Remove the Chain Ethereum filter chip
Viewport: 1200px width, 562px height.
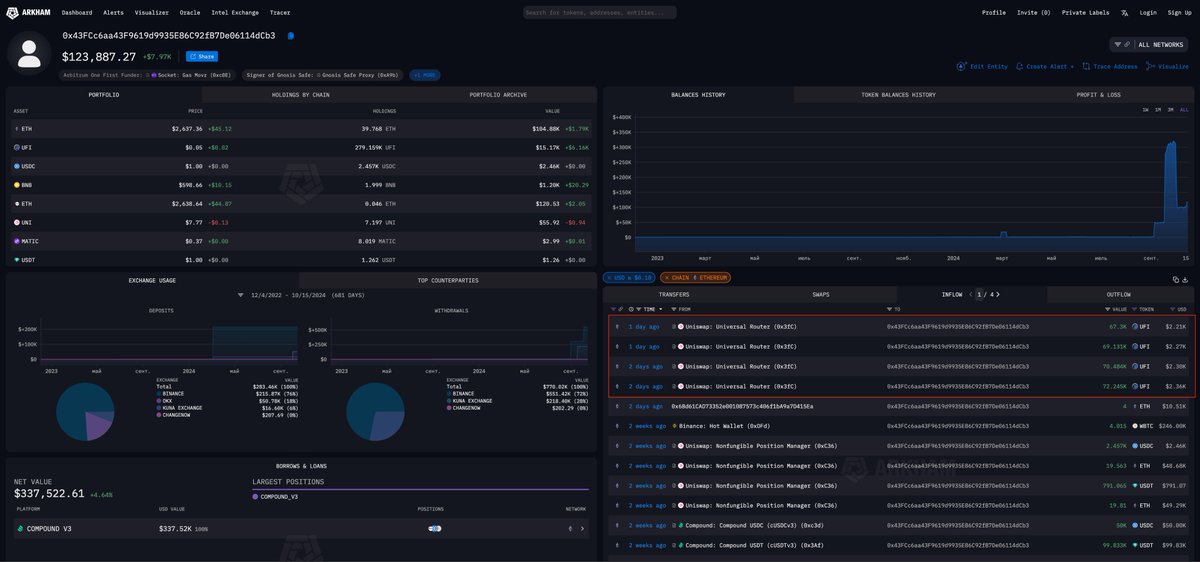(667, 277)
